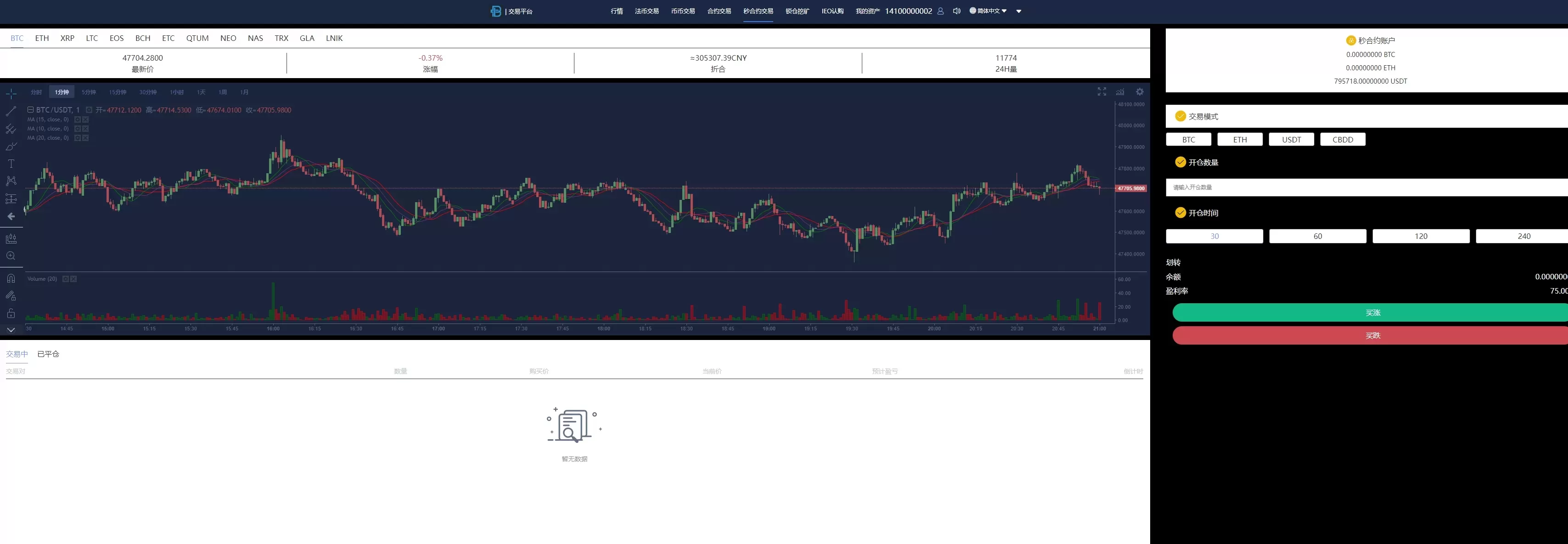Image resolution: width=1568 pixels, height=544 pixels.
Task: Select the trend line drawing tool
Action: [11, 111]
